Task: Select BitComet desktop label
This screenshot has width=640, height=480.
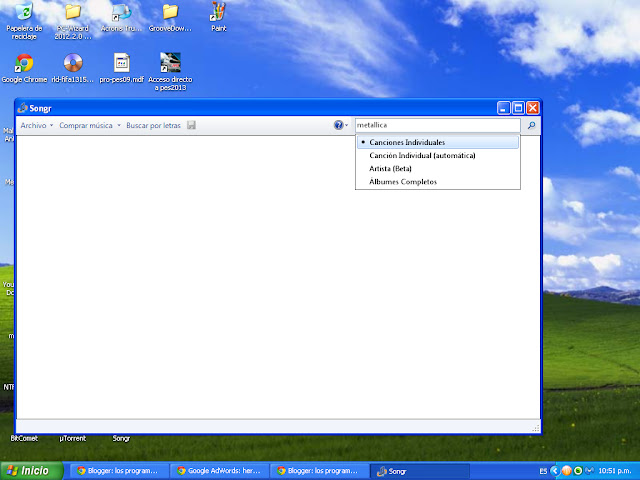Action: (24, 438)
